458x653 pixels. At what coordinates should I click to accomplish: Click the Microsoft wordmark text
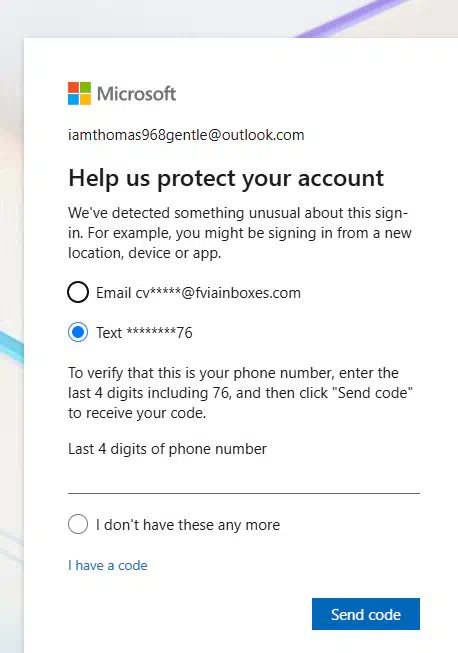tap(137, 94)
